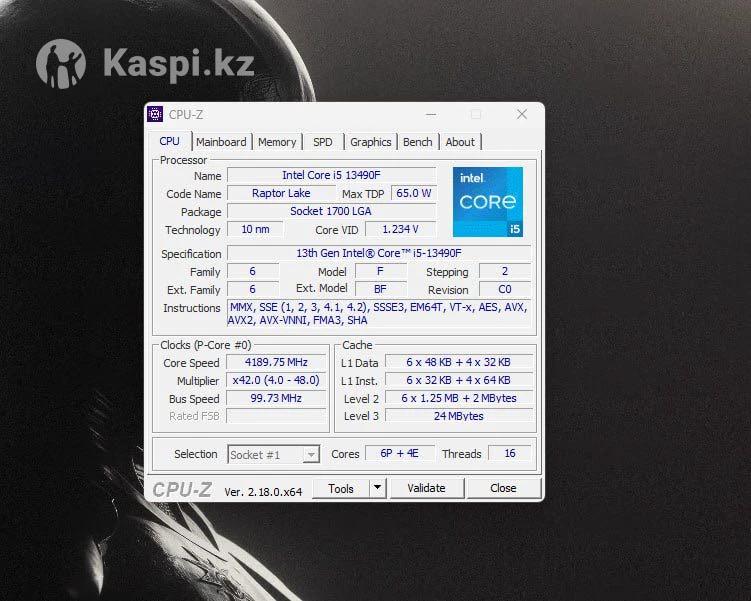Show the About tab

pos(460,142)
